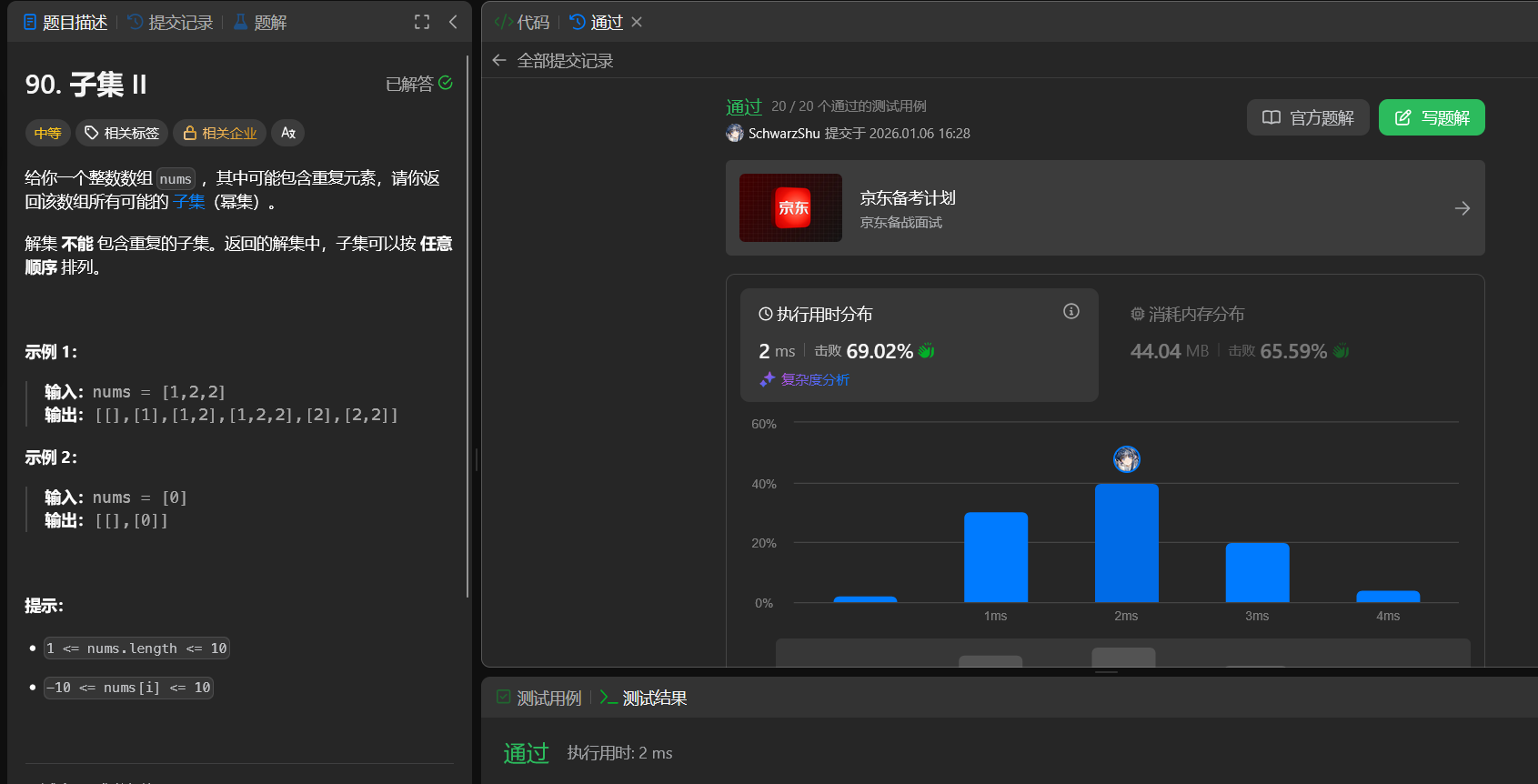Open the 官方题解 button
This screenshot has height=784, width=1538.
pos(1308,118)
